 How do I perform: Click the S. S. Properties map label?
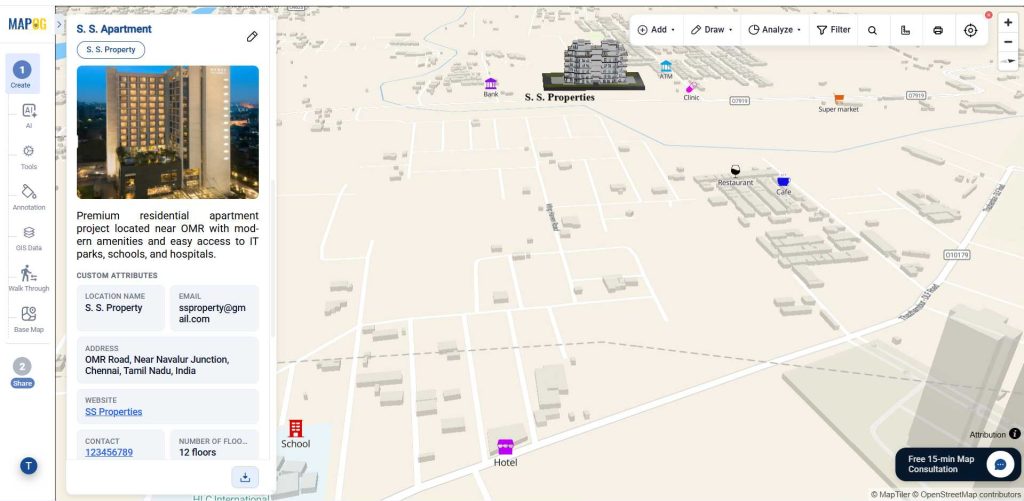tap(560, 97)
